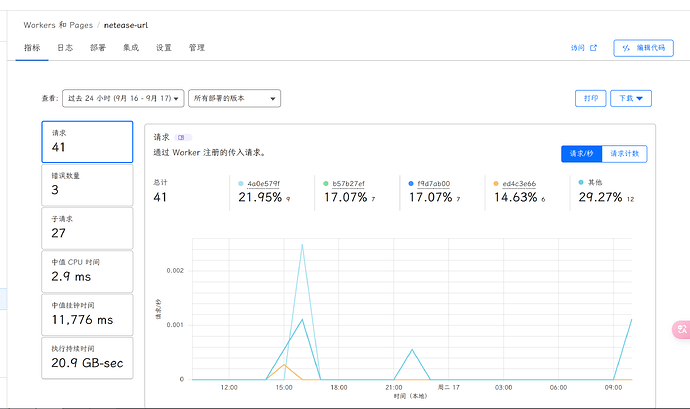Open the 下载 download dropdown
Viewport: 690px width, 409px height.
click(631, 98)
